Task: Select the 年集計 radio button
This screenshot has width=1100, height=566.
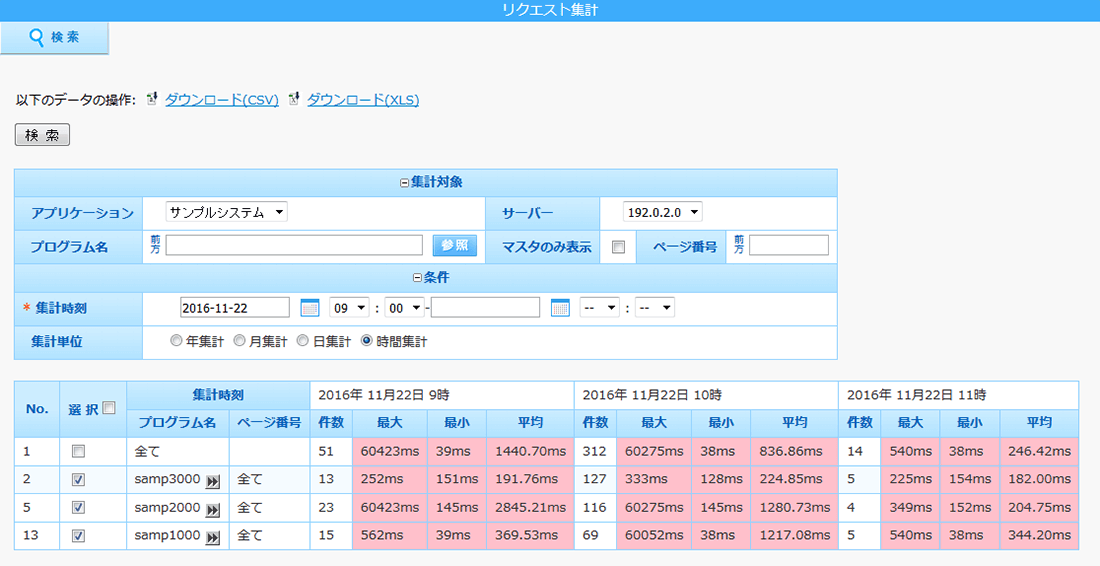Action: coord(176,341)
